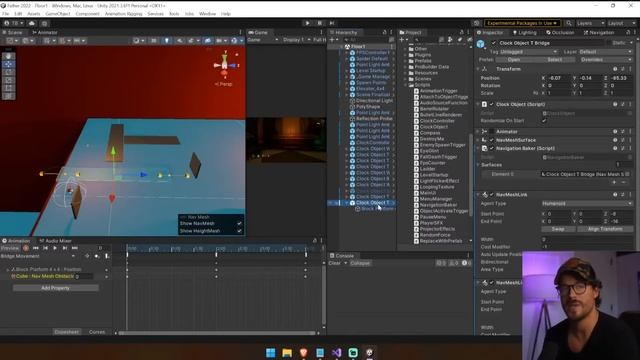Screen dimensions: 640x360
Task: Open prefab Overrides dropdown
Action: 606,60
